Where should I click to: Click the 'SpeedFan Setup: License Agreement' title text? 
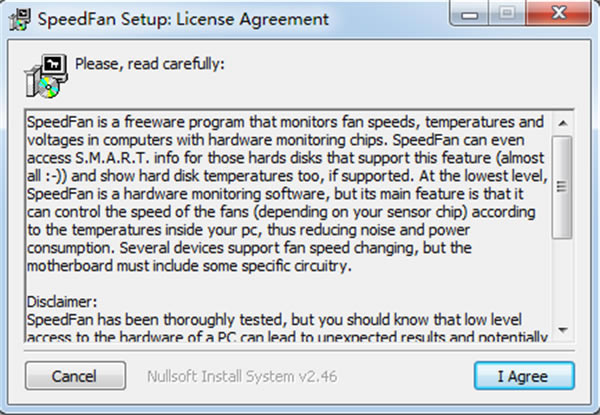tap(183, 19)
